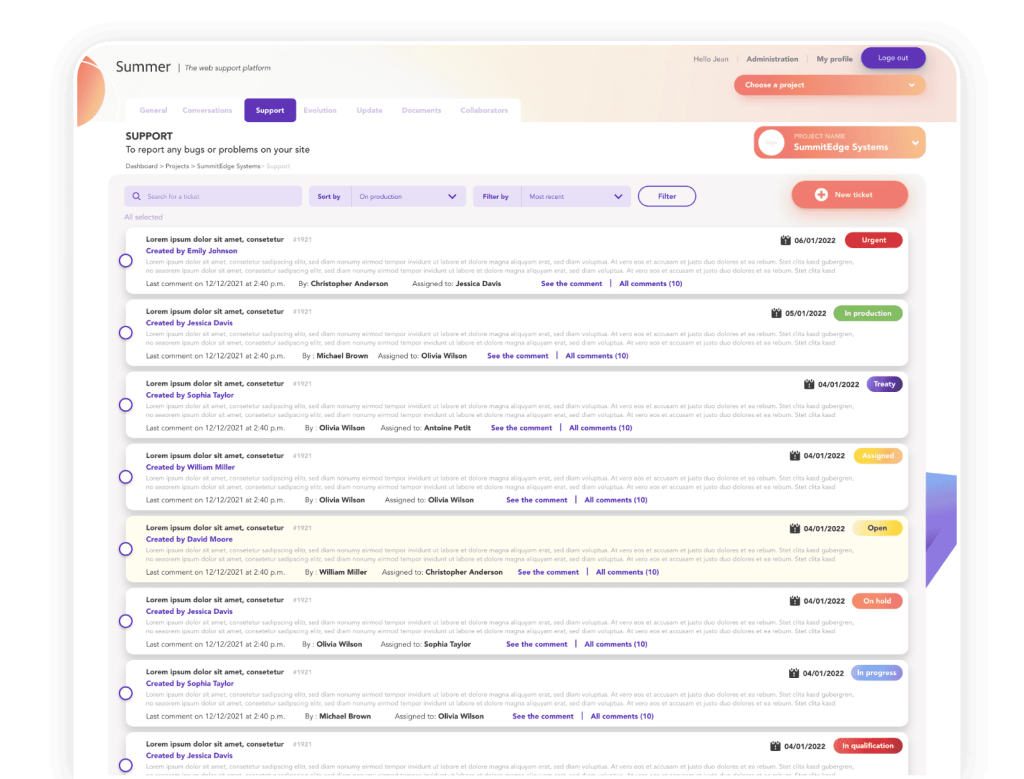Click calendar icon on the On hold ticket

[x=795, y=601]
